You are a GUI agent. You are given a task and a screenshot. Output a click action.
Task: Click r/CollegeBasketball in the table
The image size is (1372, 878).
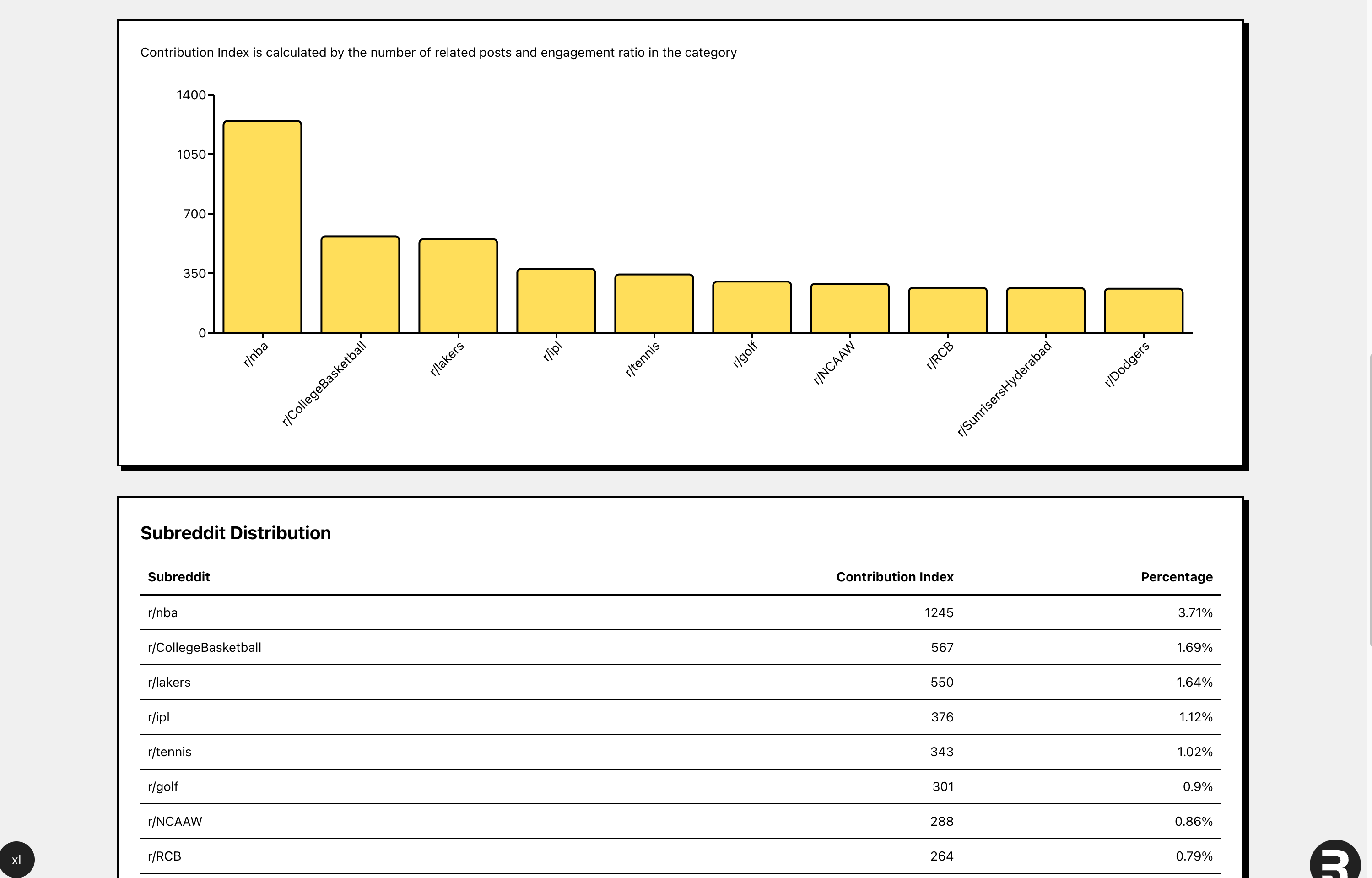[205, 648]
